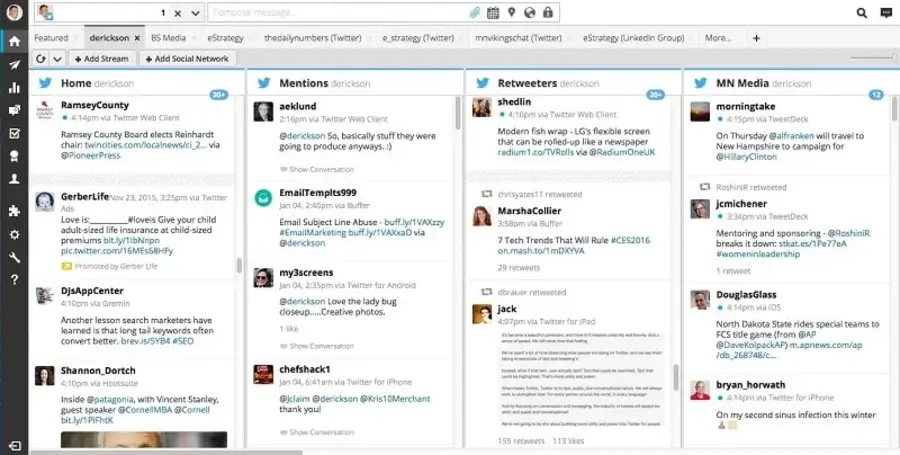Expand the social profile picker dropdown

click(x=195, y=13)
